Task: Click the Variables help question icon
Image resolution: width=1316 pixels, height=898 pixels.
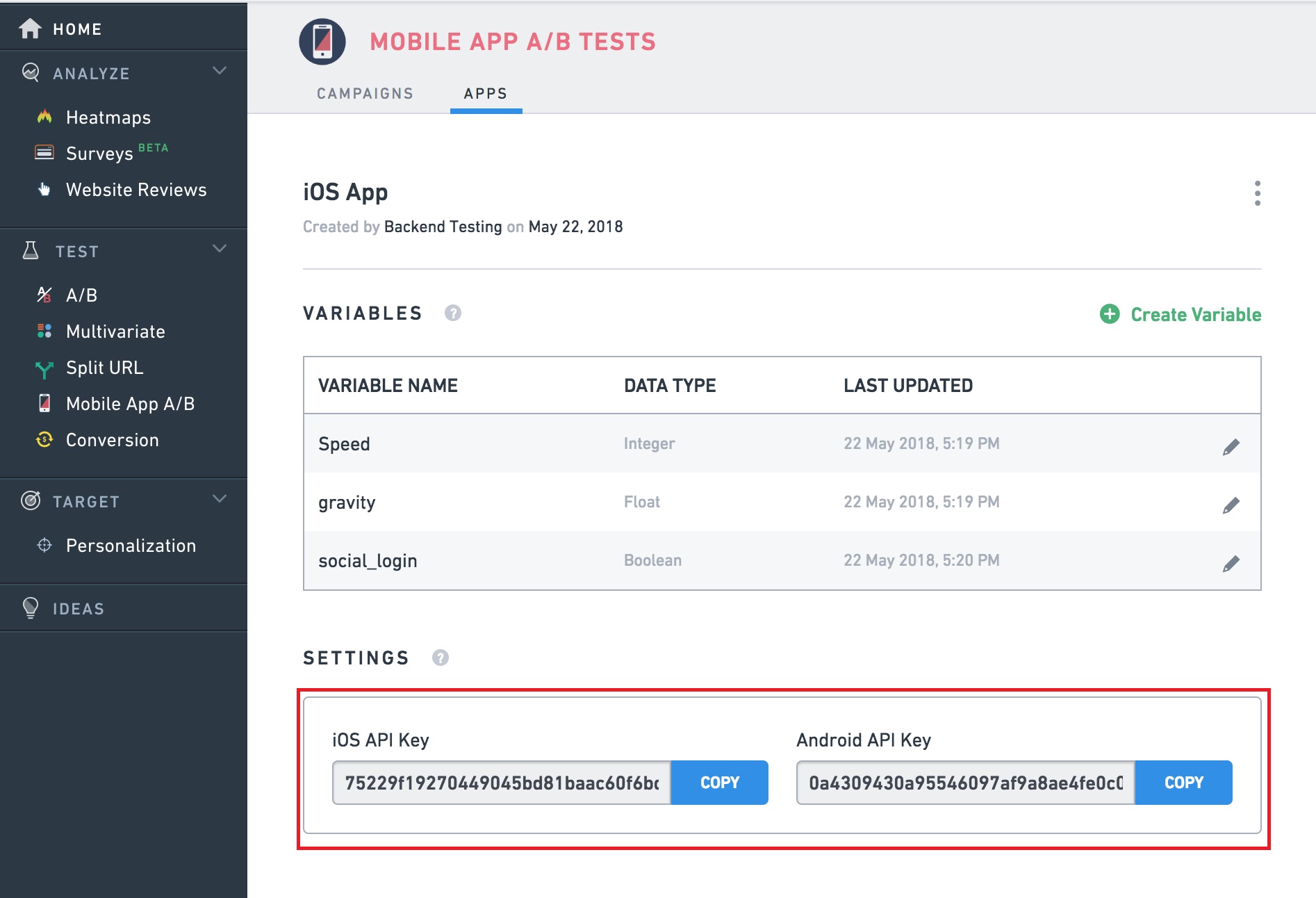Action: coord(453,313)
